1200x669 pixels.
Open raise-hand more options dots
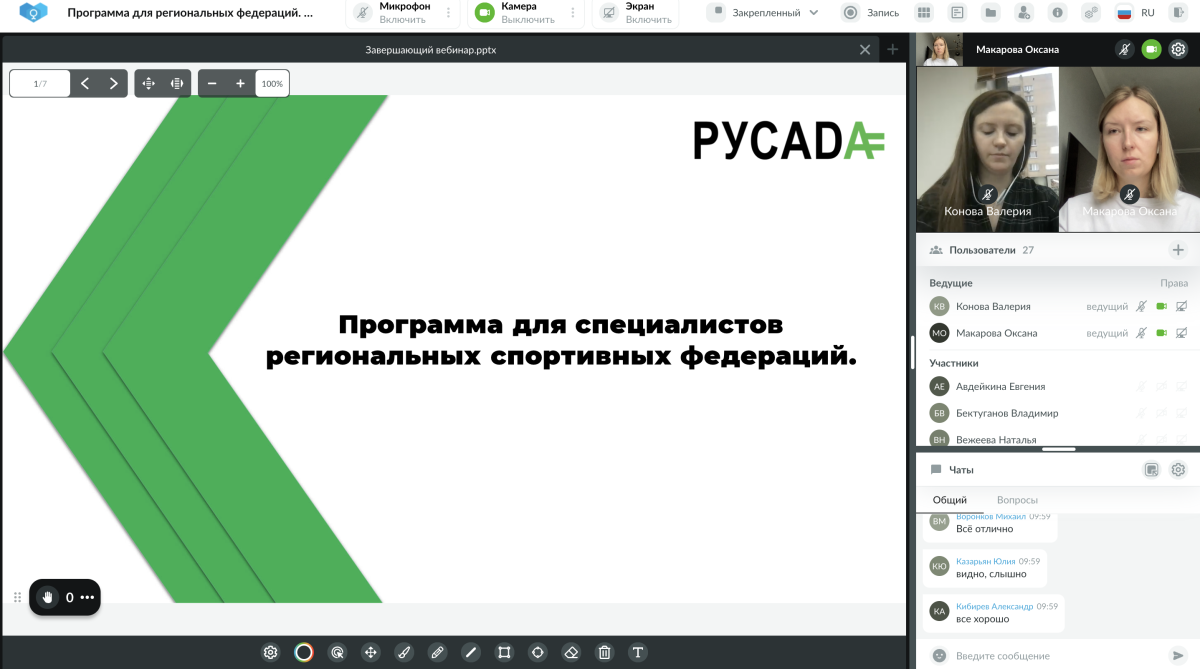tap(87, 597)
